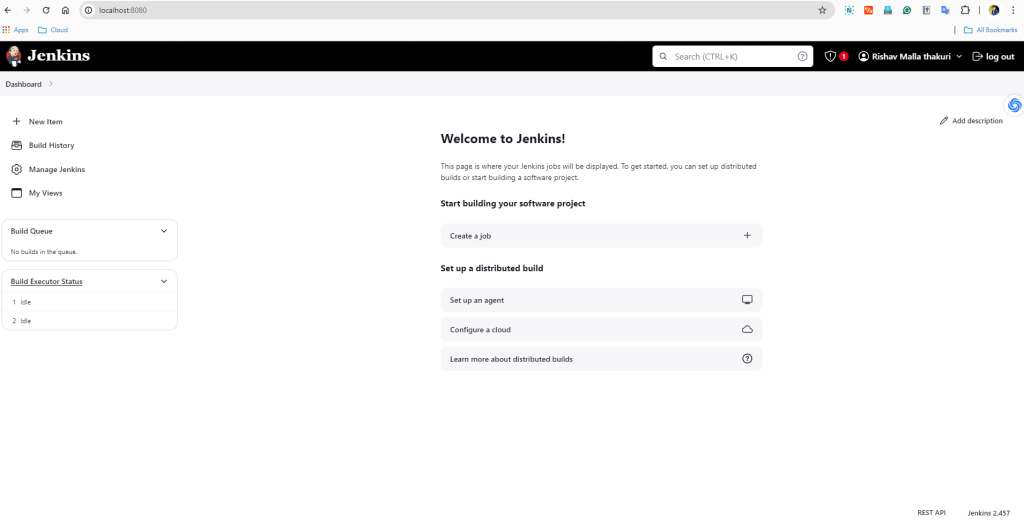The width and height of the screenshot is (1024, 522).
Task: Click the Dashboard breadcrumb
Action: coord(24,84)
